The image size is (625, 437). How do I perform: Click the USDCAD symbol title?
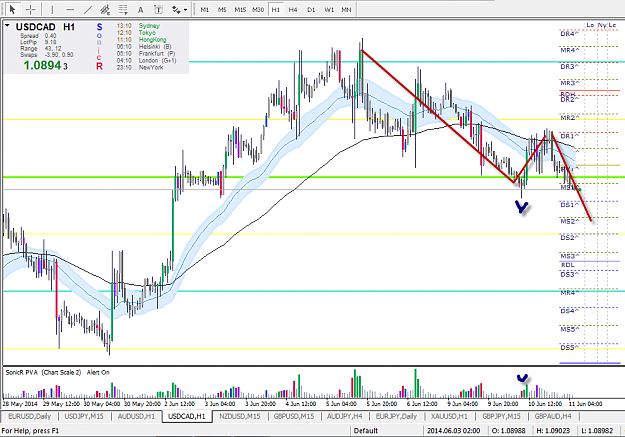pyautogui.click(x=35, y=27)
